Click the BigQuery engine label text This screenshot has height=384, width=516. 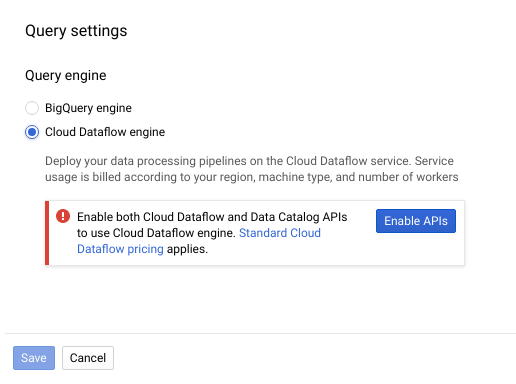click(x=88, y=108)
